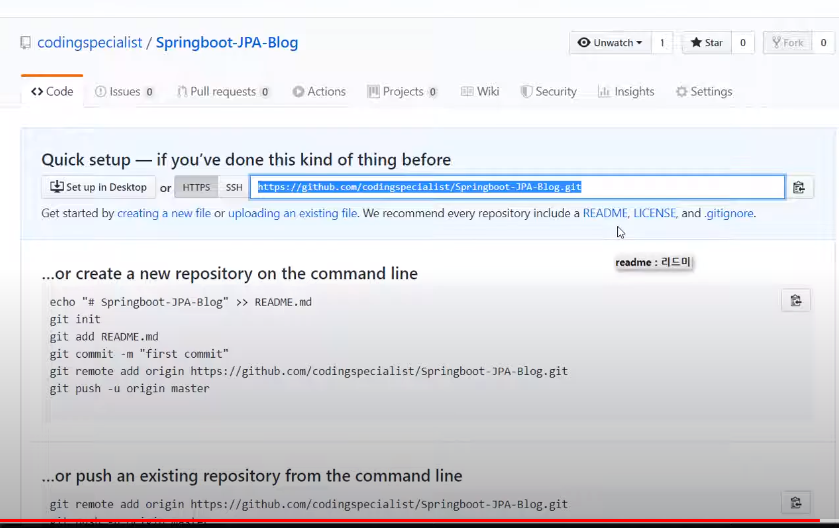Click the Quick setup heading
Image resolution: width=839 pixels, height=528 pixels.
246,159
